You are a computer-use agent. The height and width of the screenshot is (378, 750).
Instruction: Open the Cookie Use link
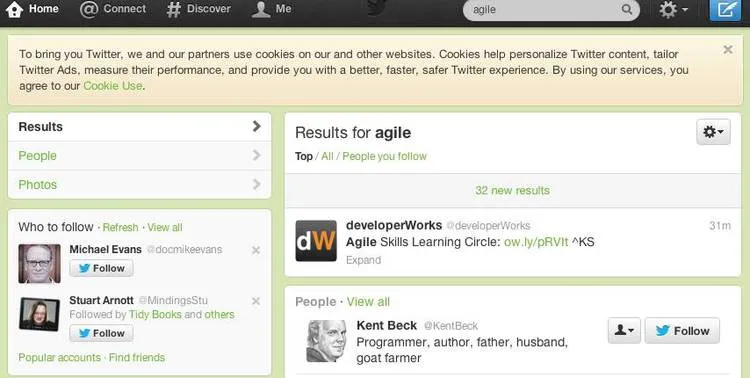[113, 86]
